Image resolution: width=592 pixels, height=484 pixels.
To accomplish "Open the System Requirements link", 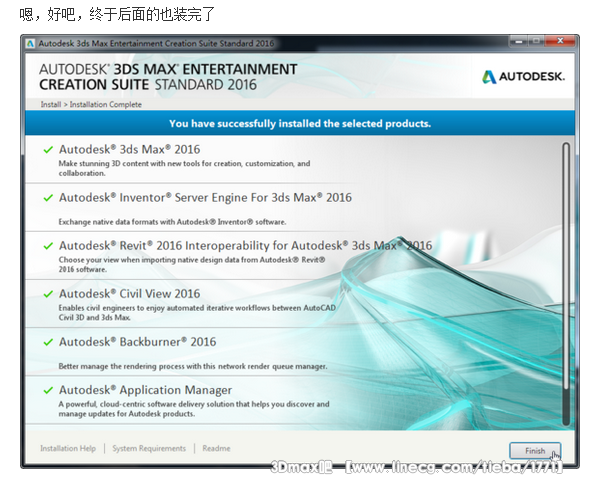I will pos(149,448).
